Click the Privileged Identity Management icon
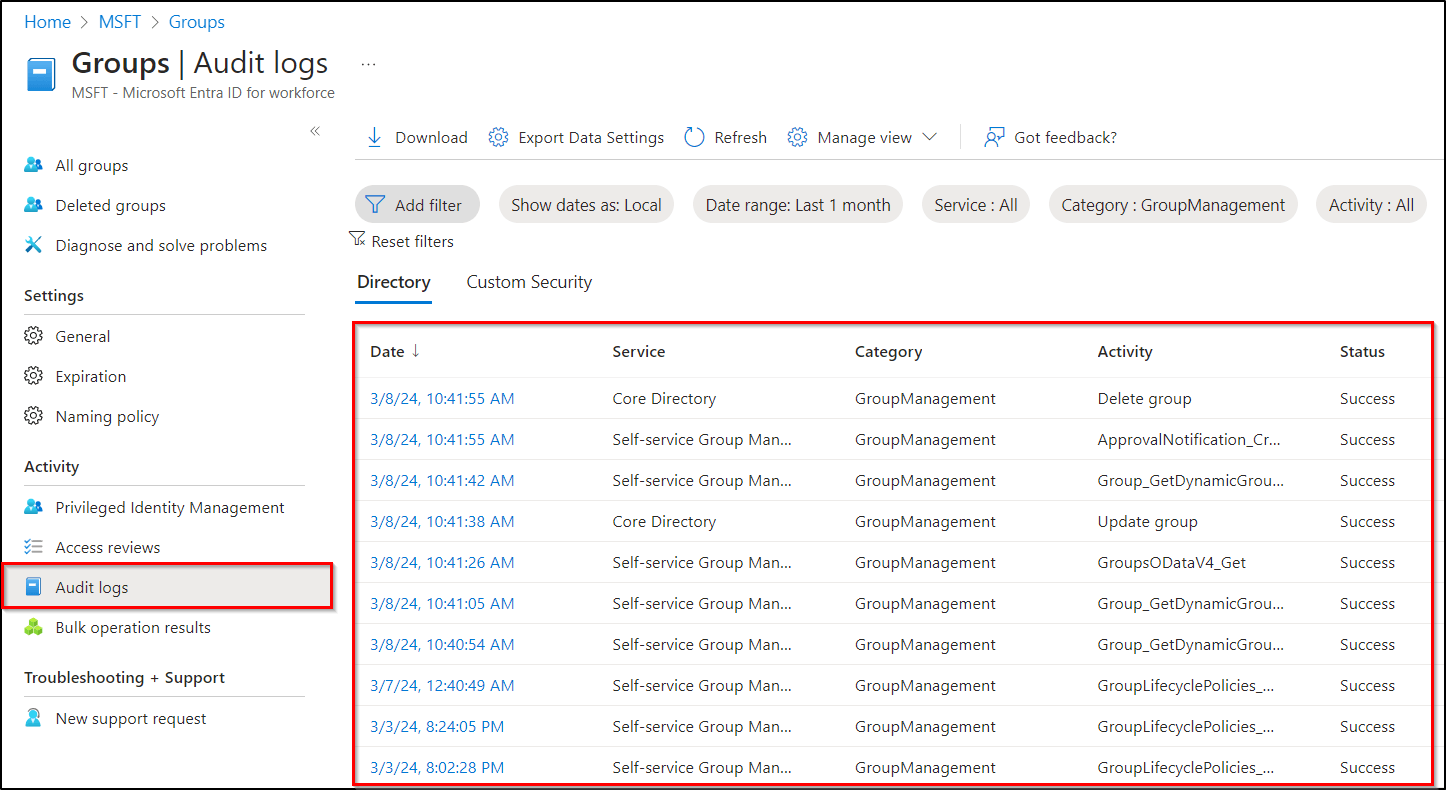1446x790 pixels. (x=34, y=507)
